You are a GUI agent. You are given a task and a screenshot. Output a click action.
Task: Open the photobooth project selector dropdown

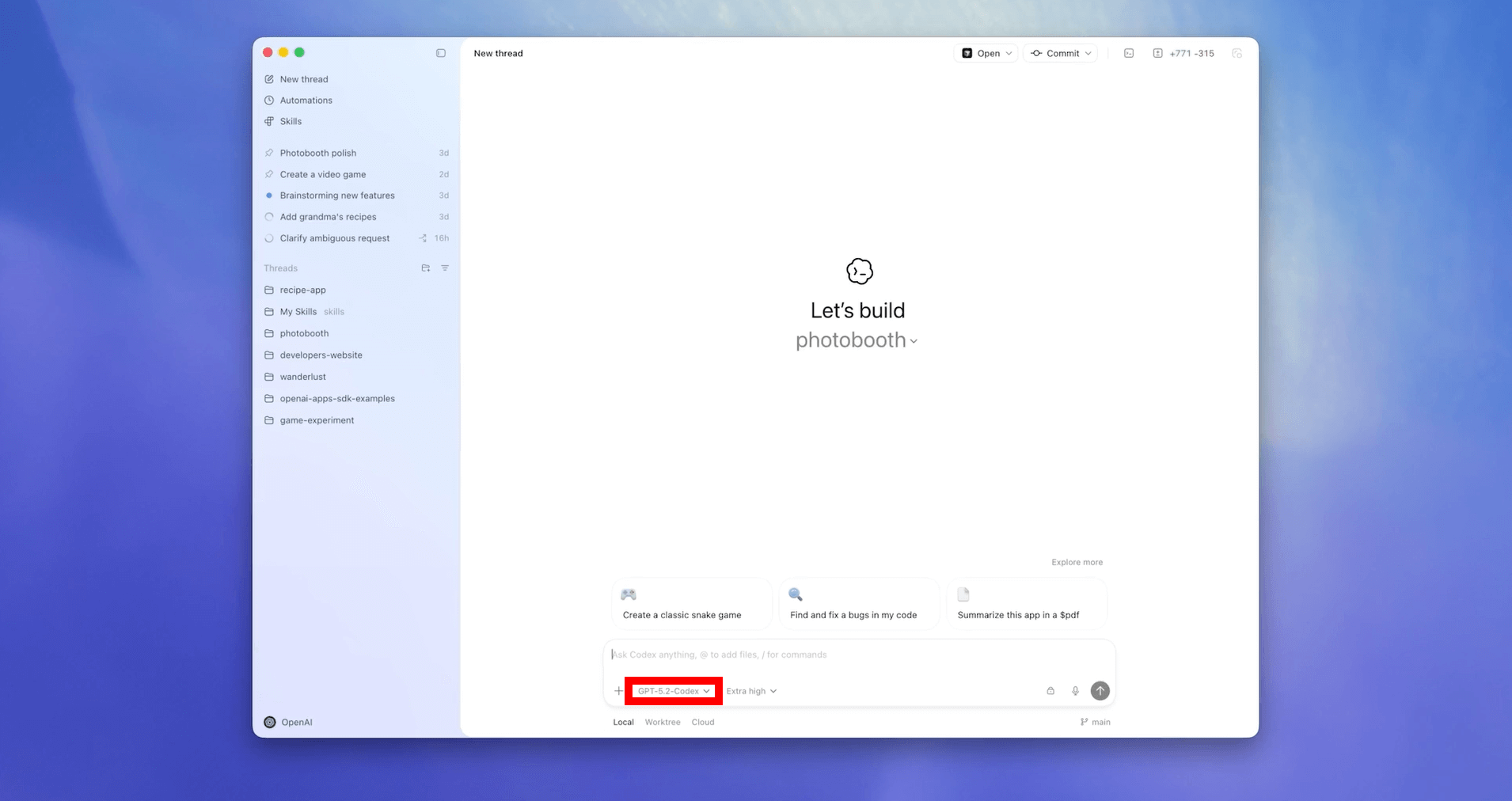click(857, 340)
